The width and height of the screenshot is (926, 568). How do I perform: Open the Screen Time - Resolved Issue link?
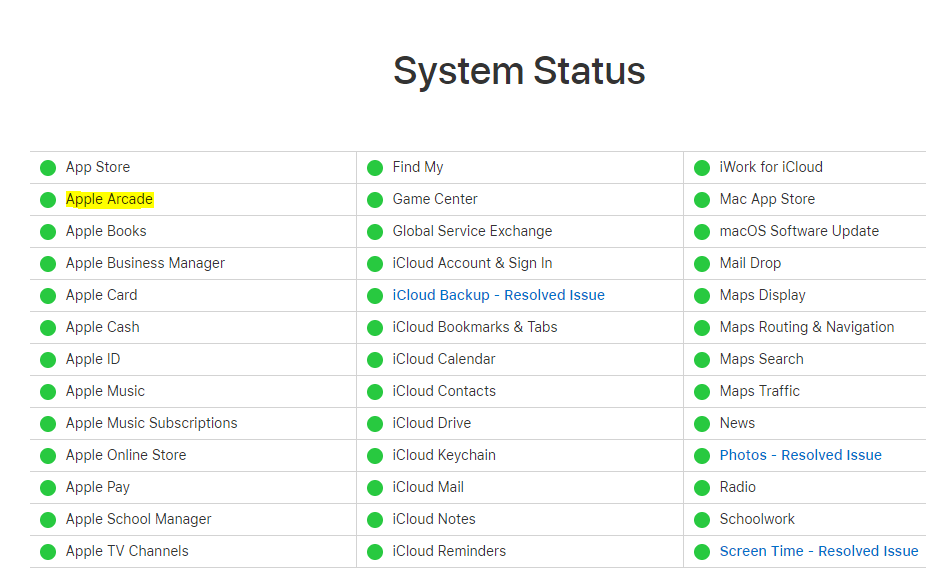(x=819, y=551)
